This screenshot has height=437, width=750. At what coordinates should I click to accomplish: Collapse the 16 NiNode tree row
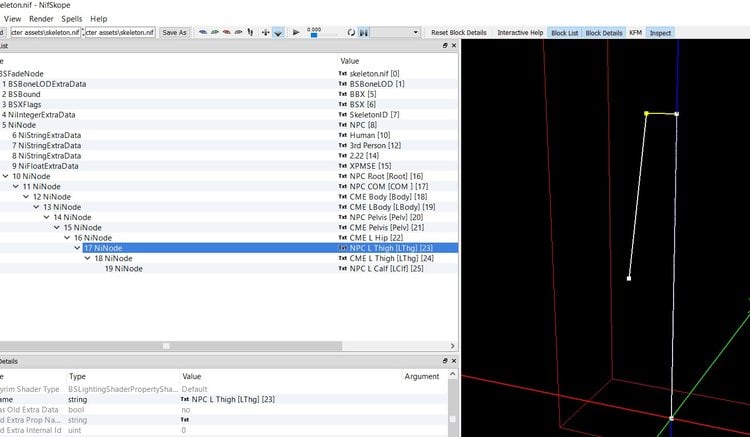tap(67, 238)
